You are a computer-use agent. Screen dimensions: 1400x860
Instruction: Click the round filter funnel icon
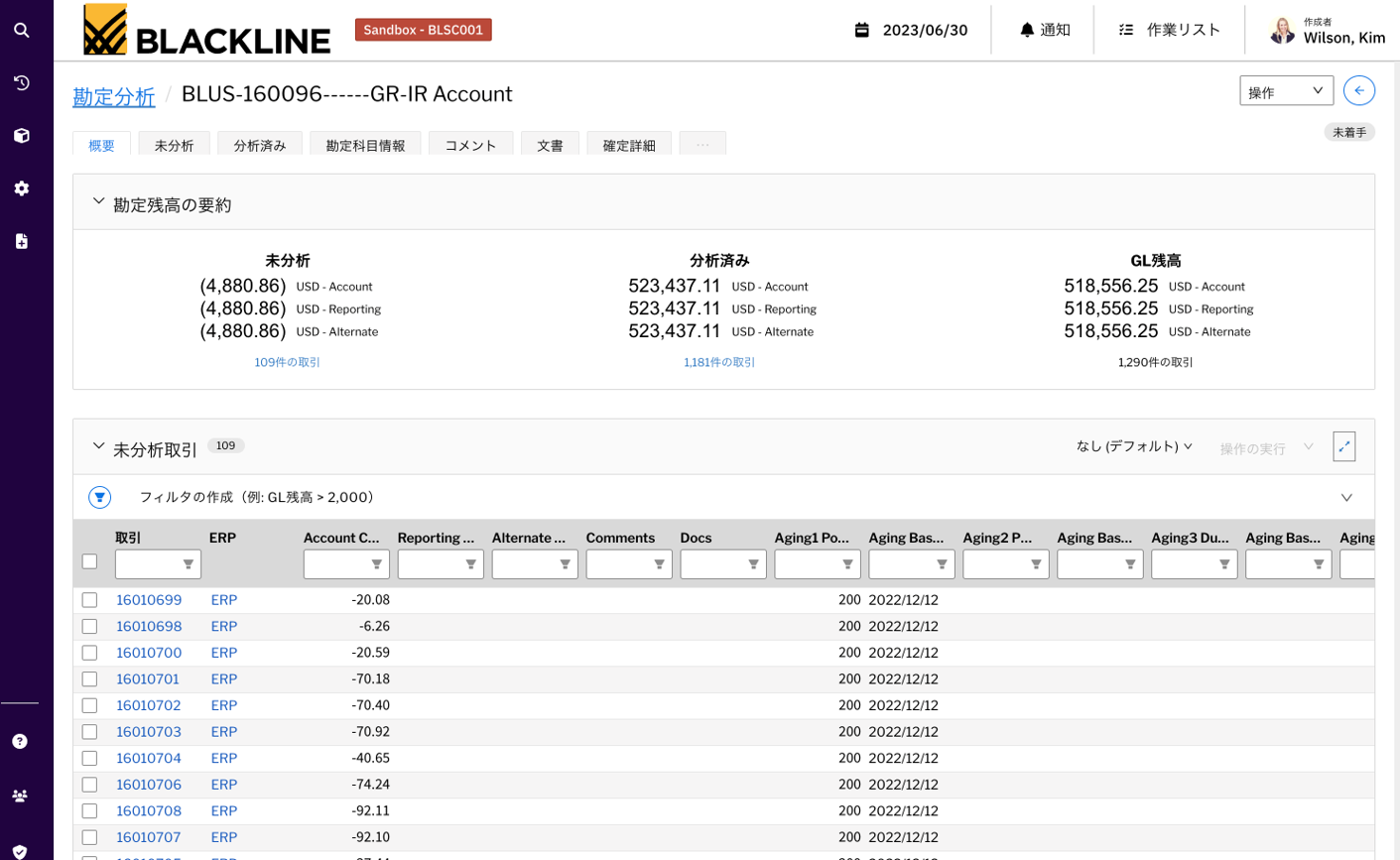click(x=99, y=497)
